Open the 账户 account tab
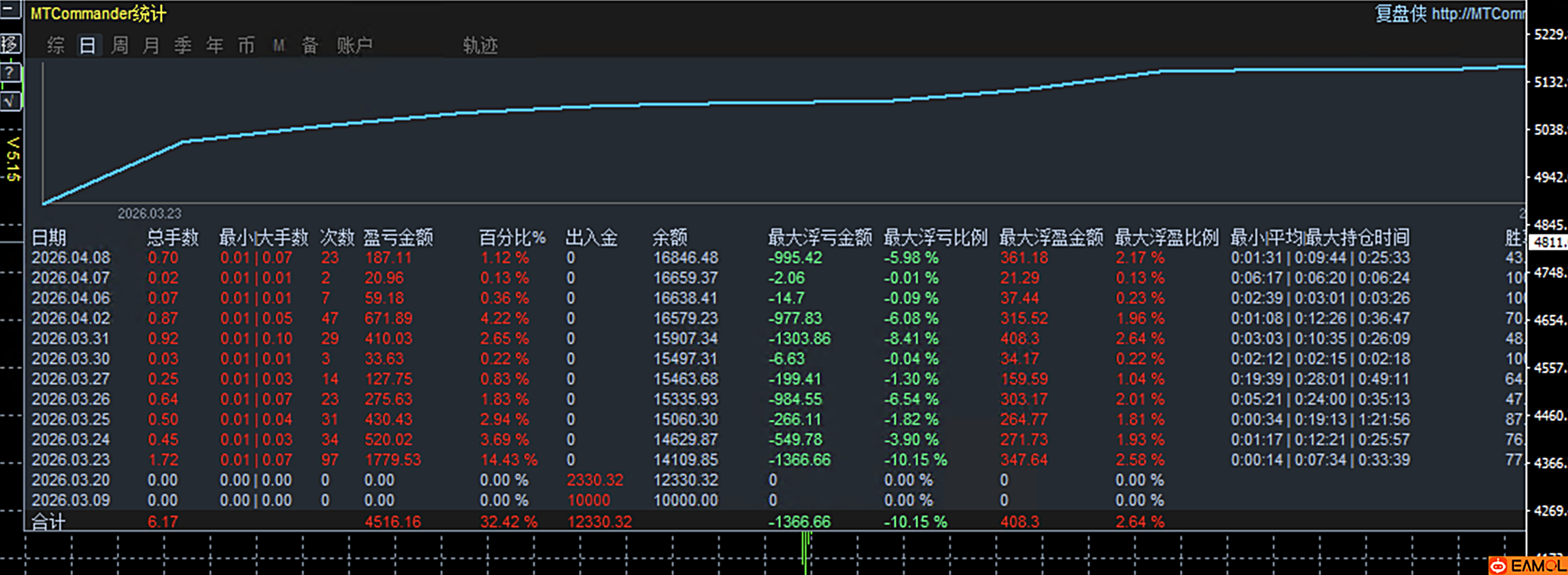This screenshot has height=575, width=1568. (354, 46)
